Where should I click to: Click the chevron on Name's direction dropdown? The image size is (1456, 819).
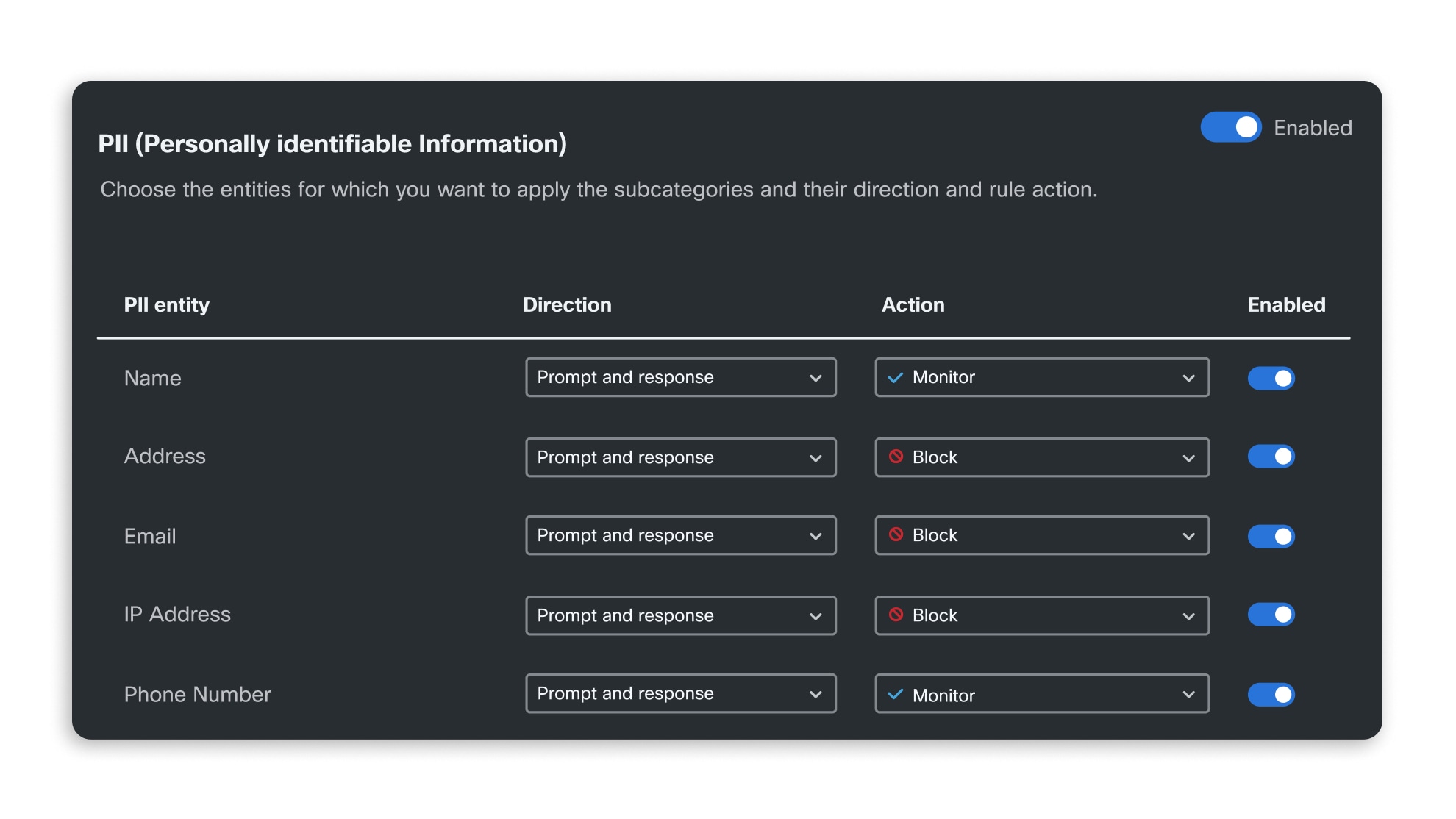(x=815, y=378)
